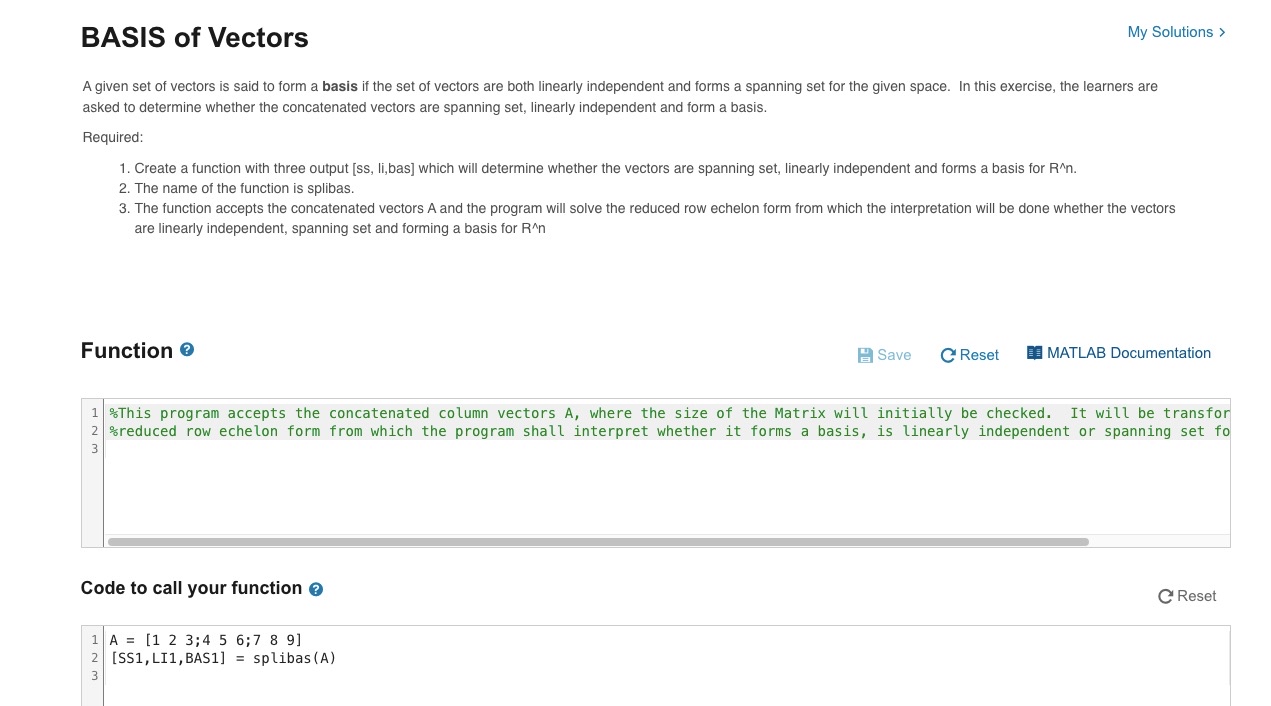The width and height of the screenshot is (1271, 706).
Task: Click Reset in the Function toolbar
Action: coord(969,355)
